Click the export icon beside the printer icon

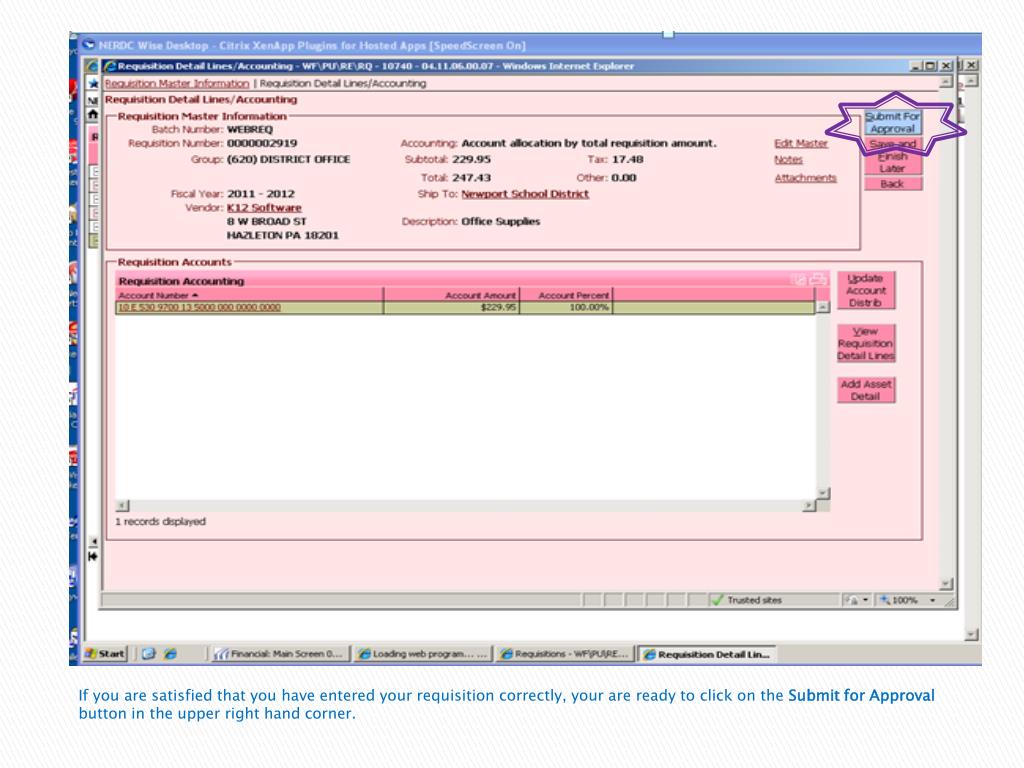coord(801,281)
